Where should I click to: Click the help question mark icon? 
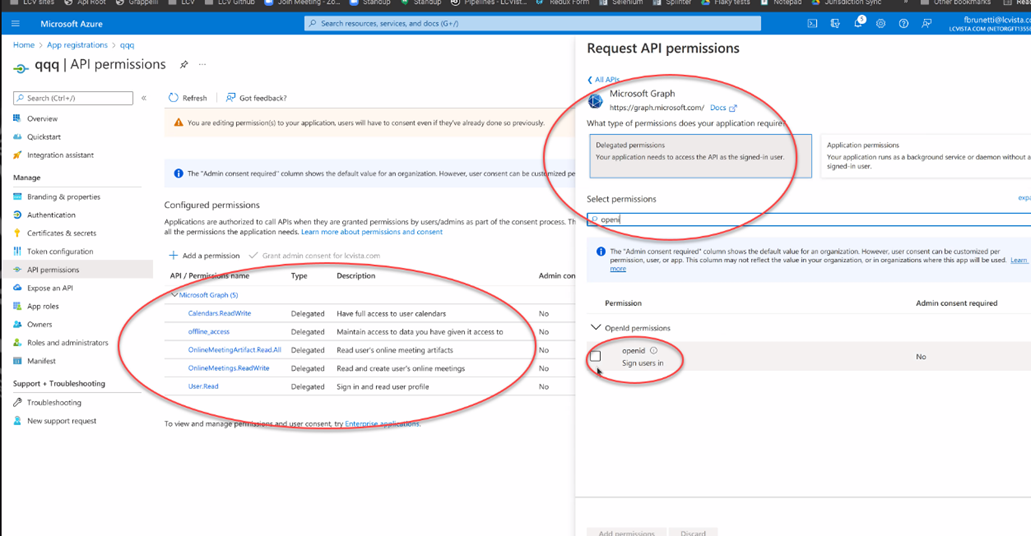pyautogui.click(x=904, y=23)
